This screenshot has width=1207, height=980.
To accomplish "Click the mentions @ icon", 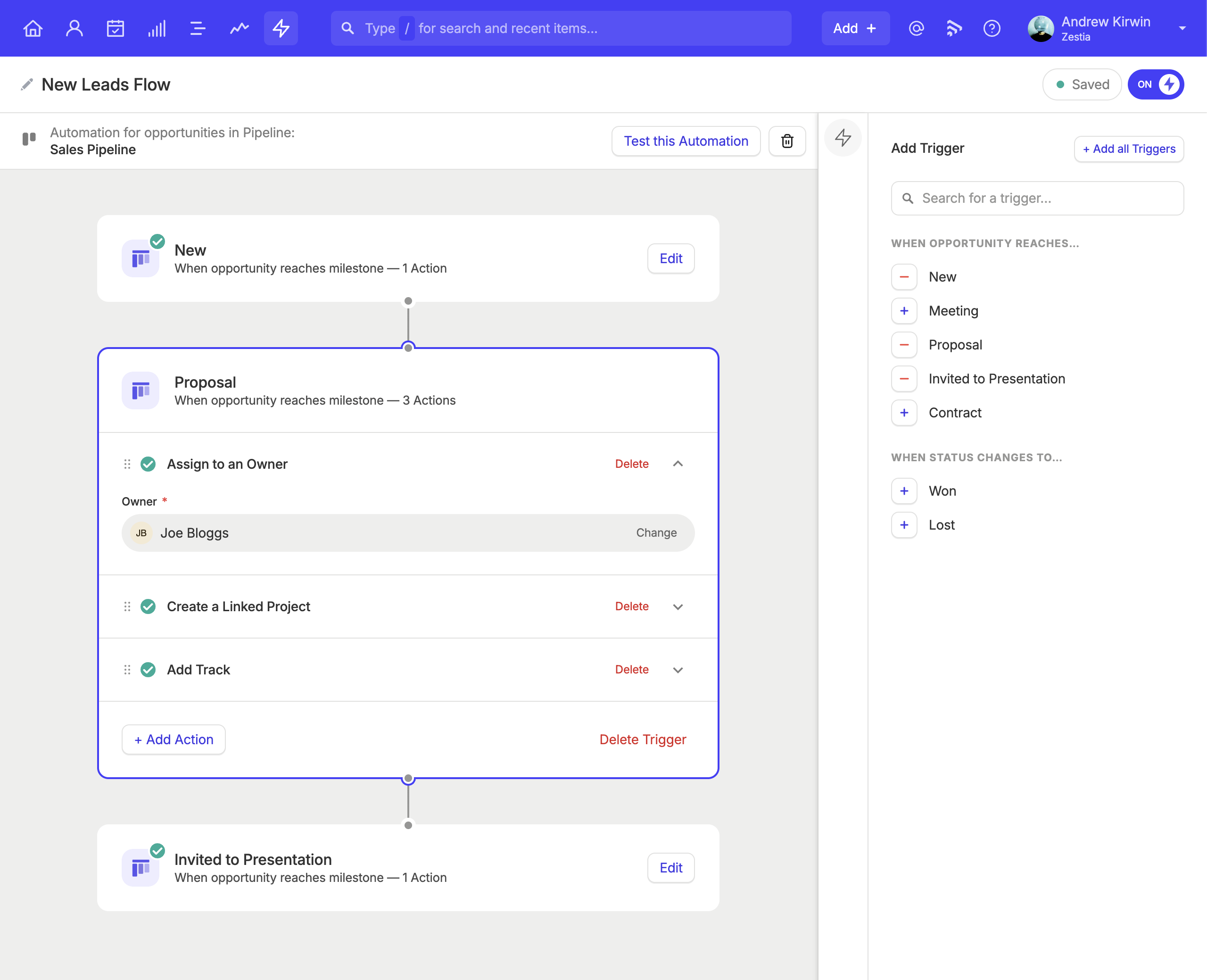I will pyautogui.click(x=917, y=28).
